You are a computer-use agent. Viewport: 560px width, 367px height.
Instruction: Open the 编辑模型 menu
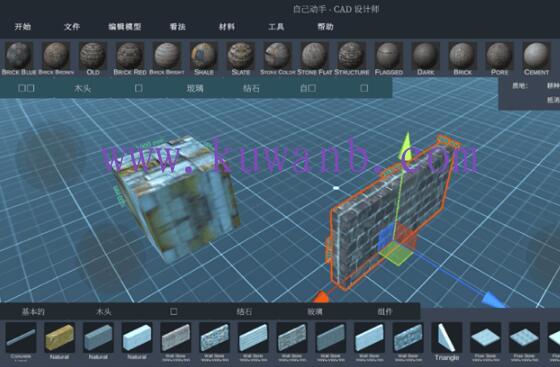point(125,27)
